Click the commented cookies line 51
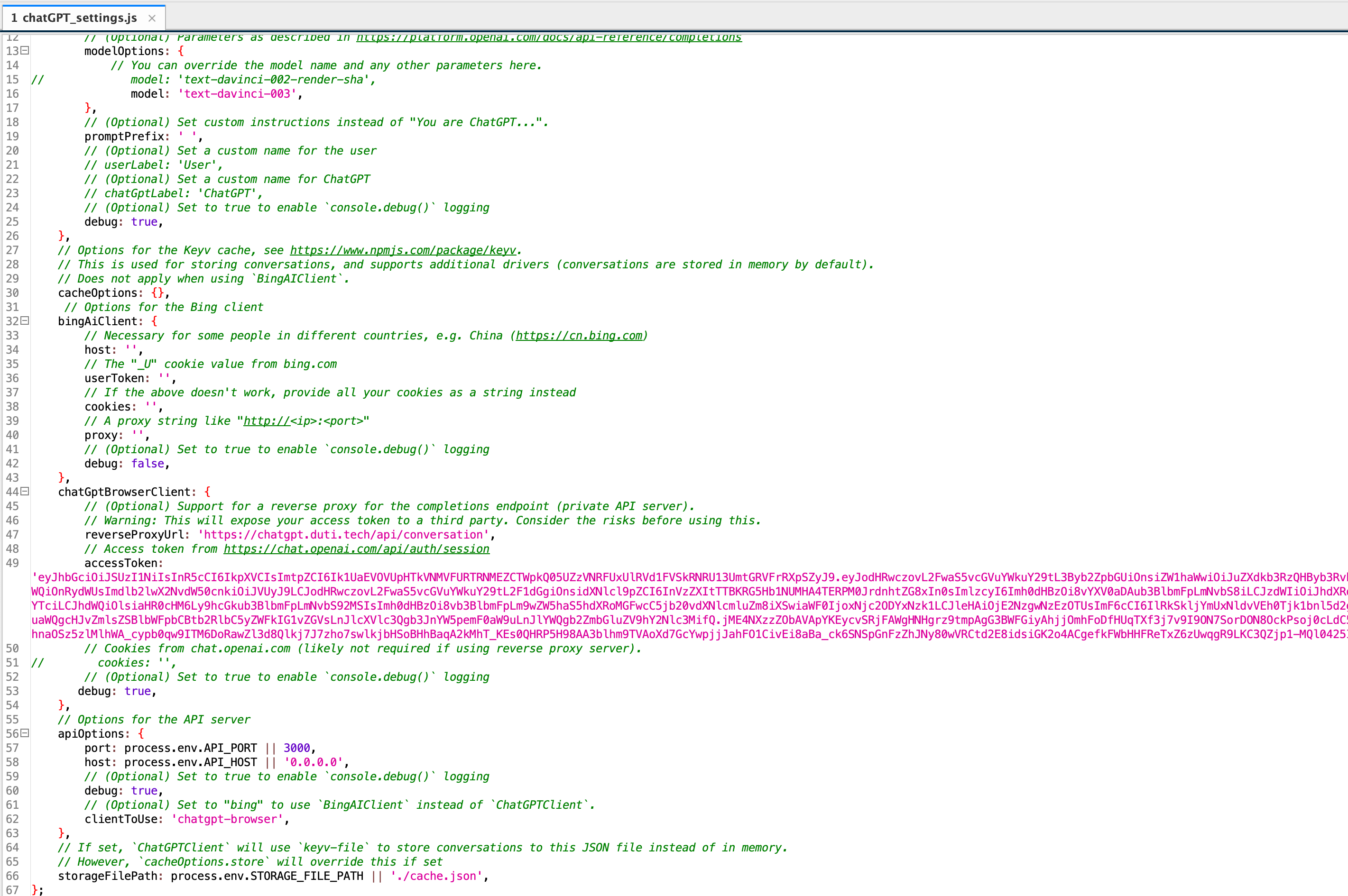The width and height of the screenshot is (1348, 896). (x=104, y=663)
